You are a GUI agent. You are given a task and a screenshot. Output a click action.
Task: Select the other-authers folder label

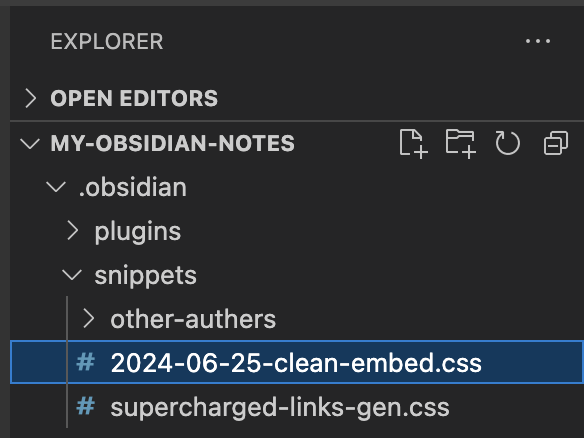tap(193, 319)
